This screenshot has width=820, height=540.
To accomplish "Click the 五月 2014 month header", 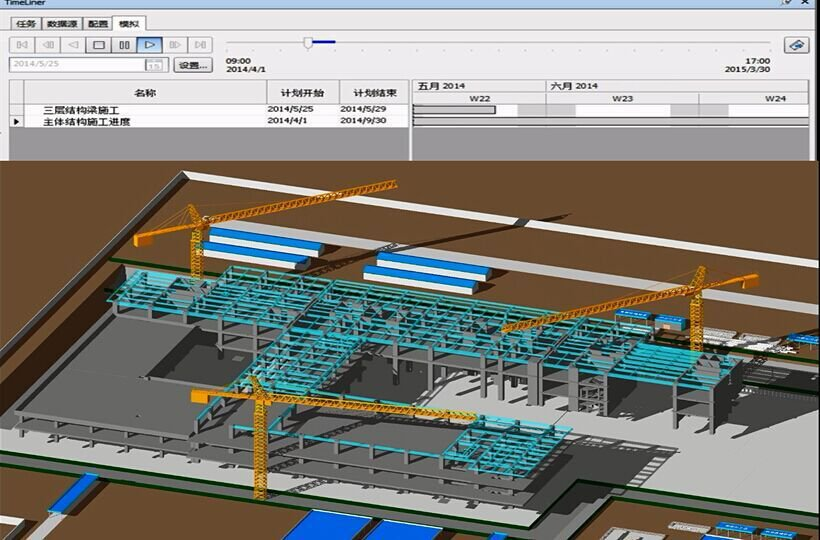I will (x=479, y=86).
